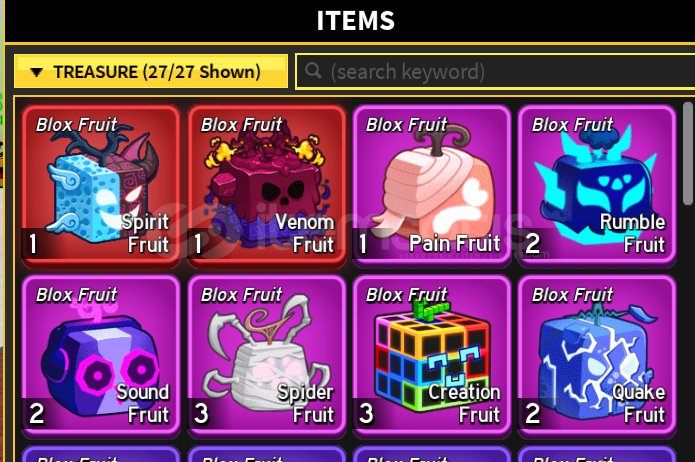Click the inventory scrollbar handle
The image size is (695, 462).
(x=688, y=153)
